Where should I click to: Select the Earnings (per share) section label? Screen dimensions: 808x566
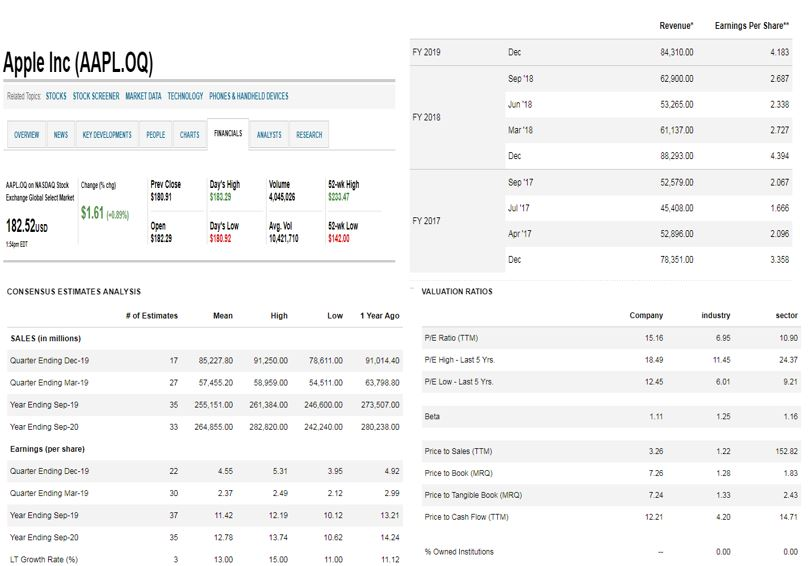(47, 449)
